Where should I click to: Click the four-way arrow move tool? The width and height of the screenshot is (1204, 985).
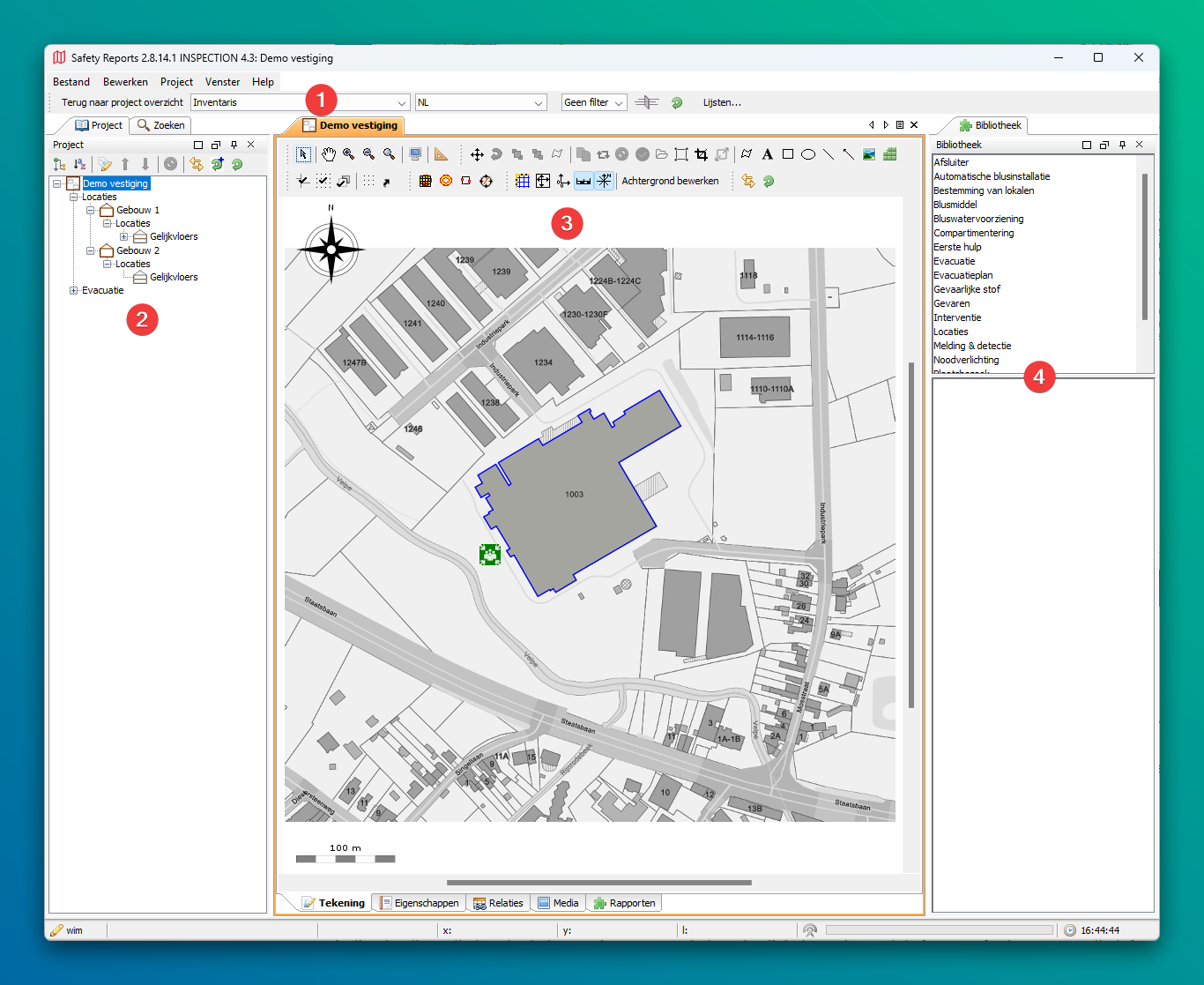[x=477, y=154]
